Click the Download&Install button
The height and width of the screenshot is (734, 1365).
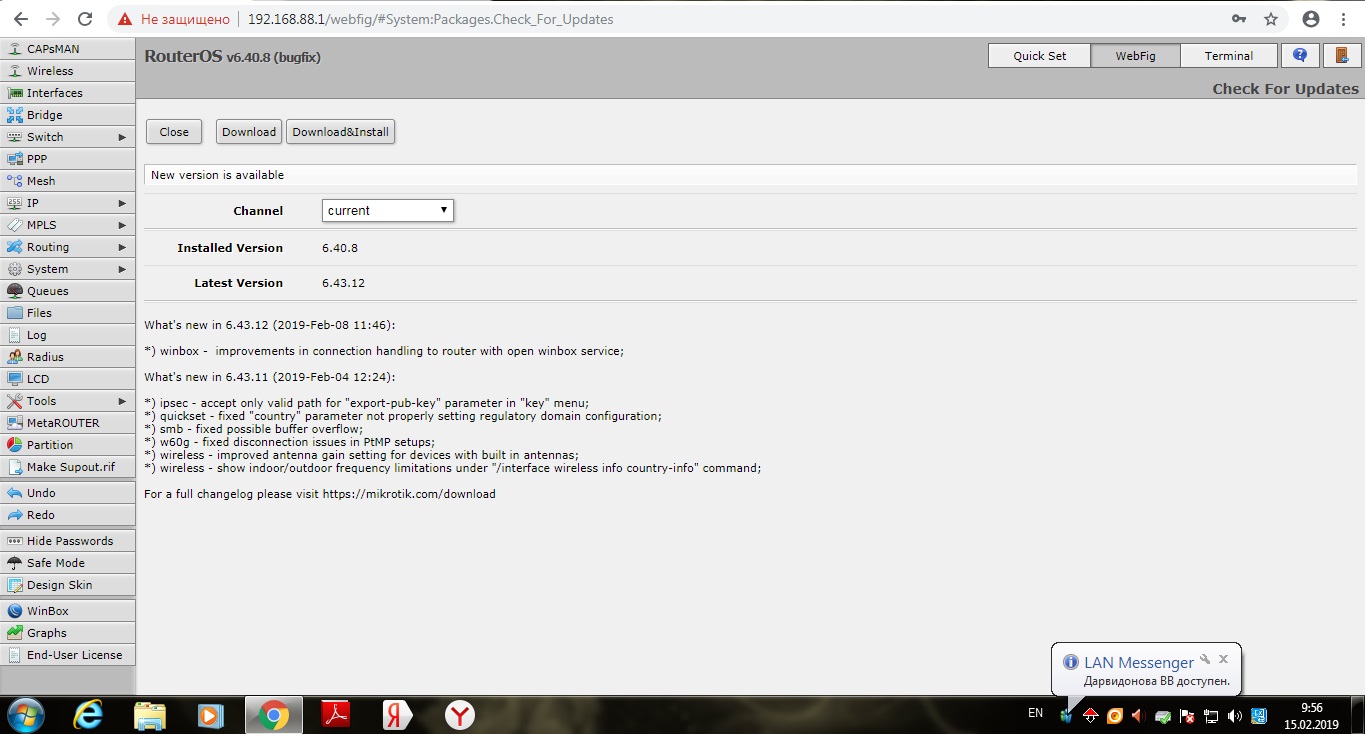[x=341, y=132]
